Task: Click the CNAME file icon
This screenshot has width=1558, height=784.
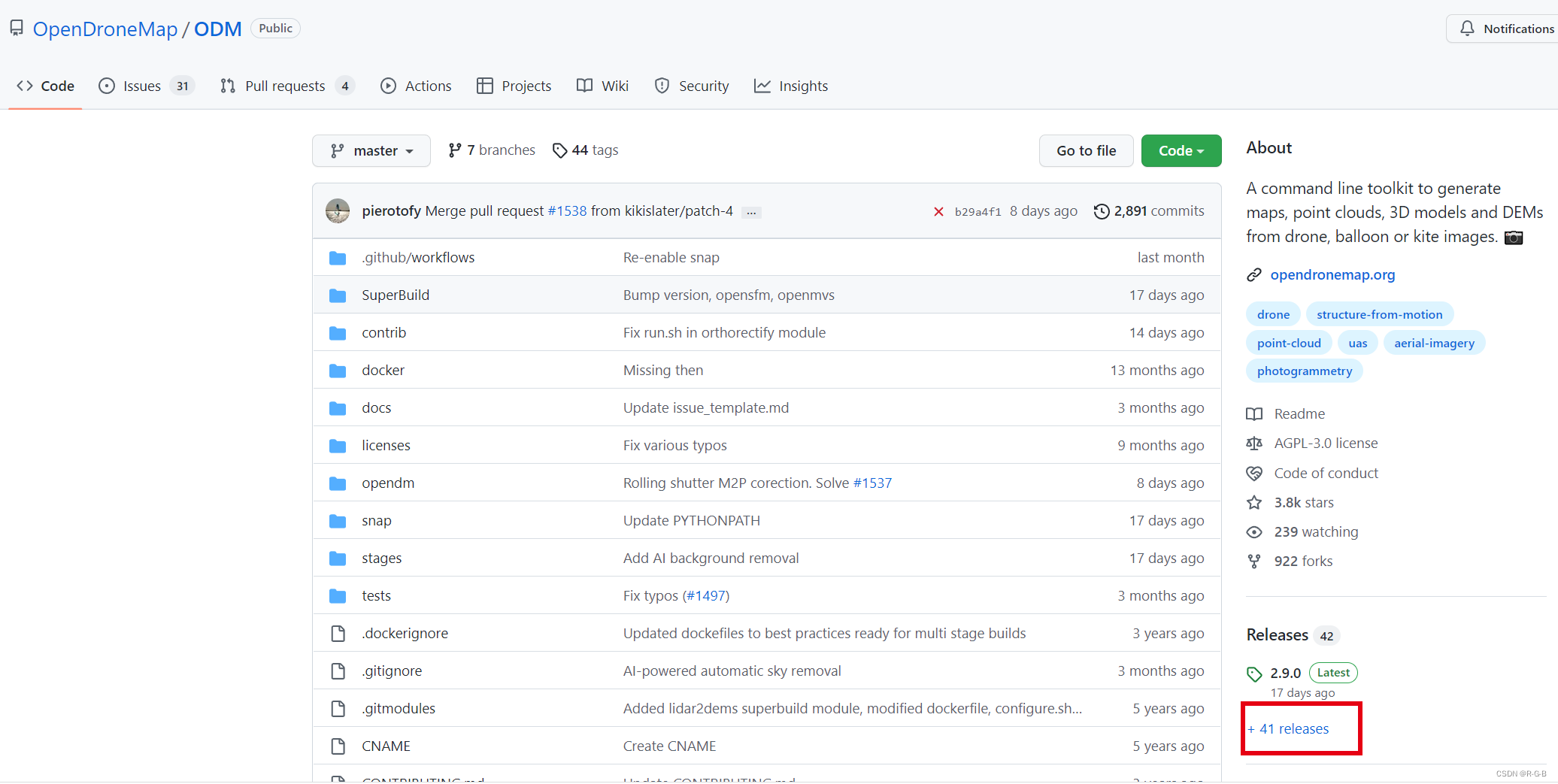Action: point(338,746)
